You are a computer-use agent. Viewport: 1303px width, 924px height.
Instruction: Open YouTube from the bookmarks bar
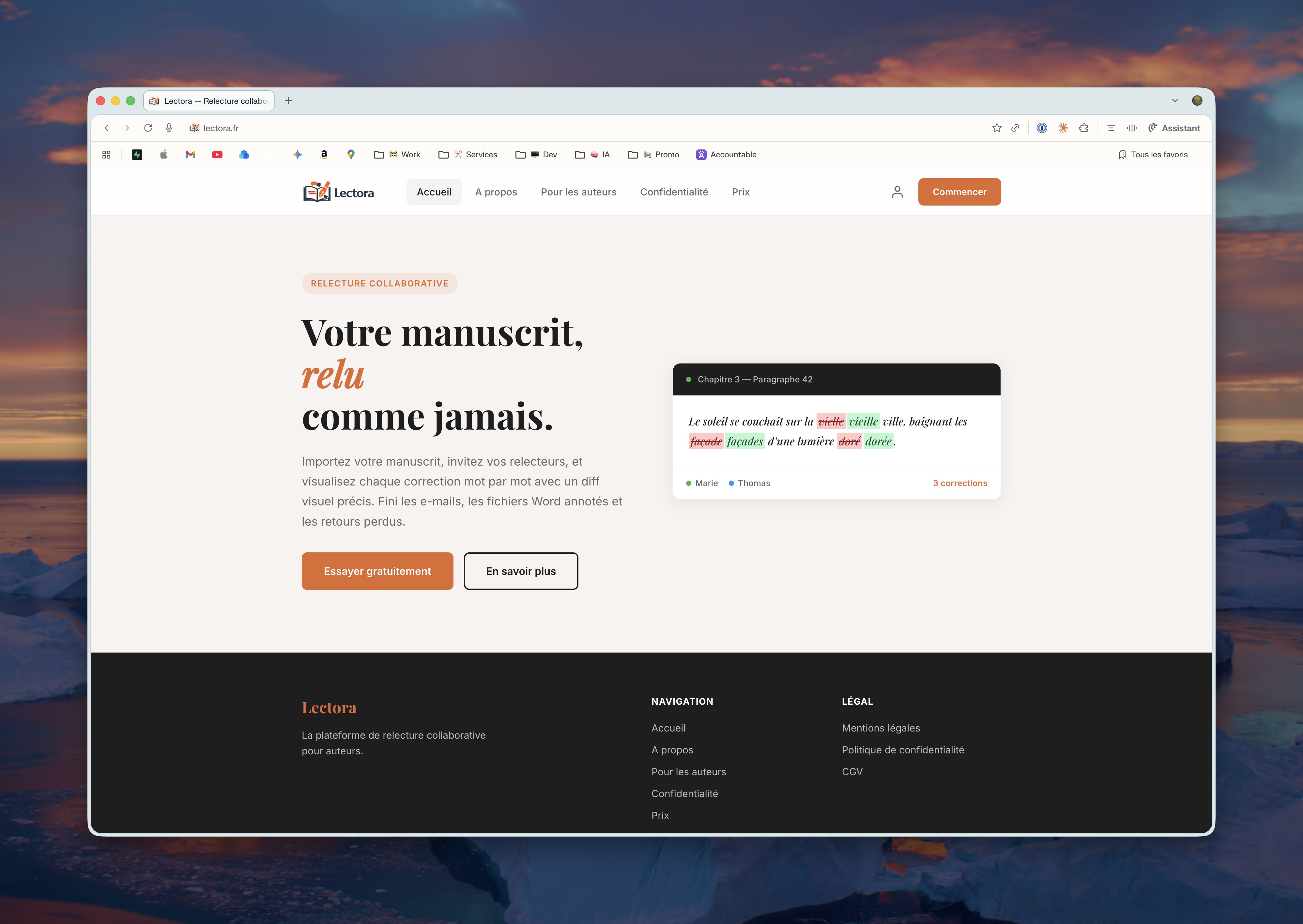[x=217, y=154]
